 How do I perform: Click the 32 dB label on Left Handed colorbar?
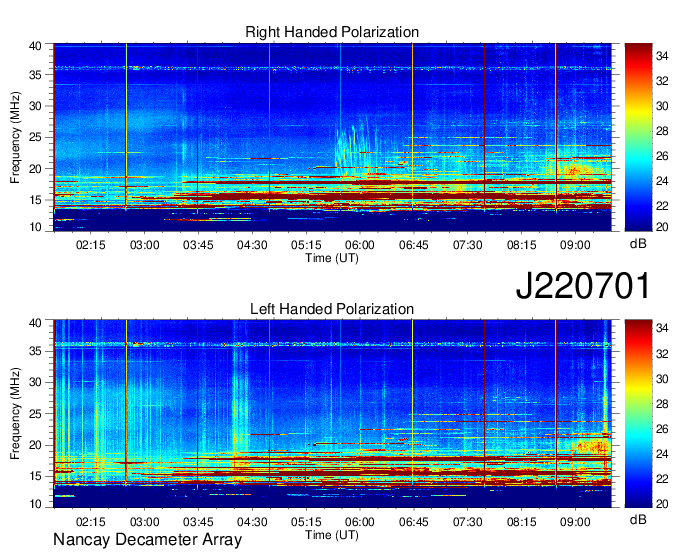(662, 354)
